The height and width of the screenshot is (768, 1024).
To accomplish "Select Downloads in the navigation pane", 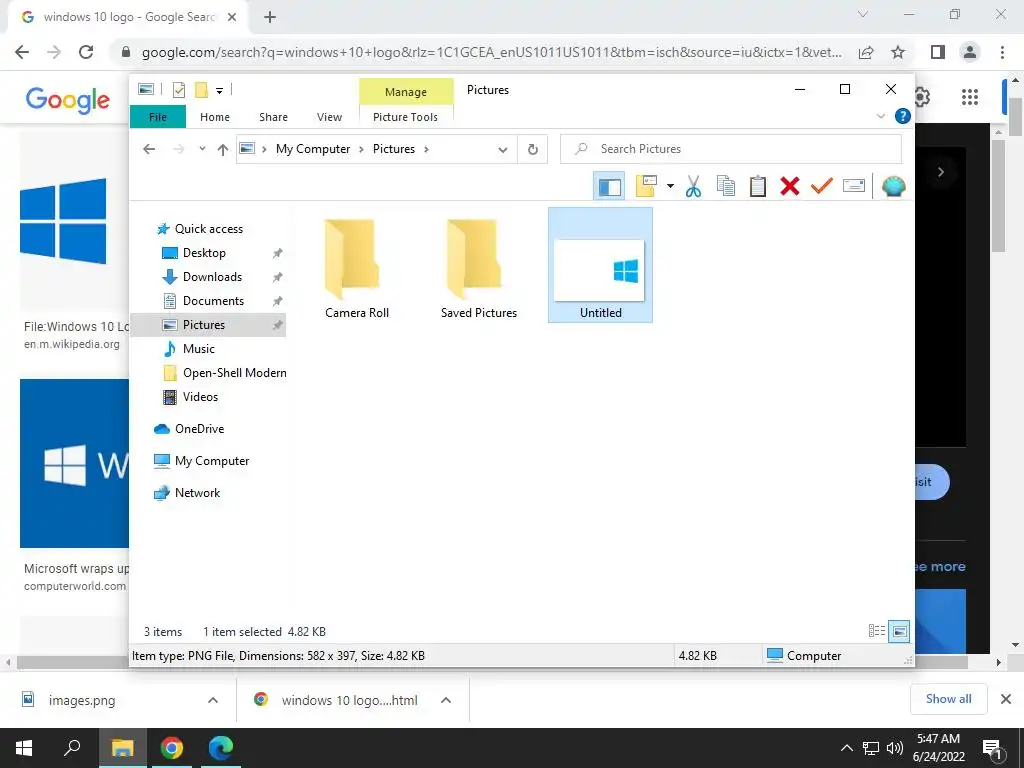I will click(212, 277).
